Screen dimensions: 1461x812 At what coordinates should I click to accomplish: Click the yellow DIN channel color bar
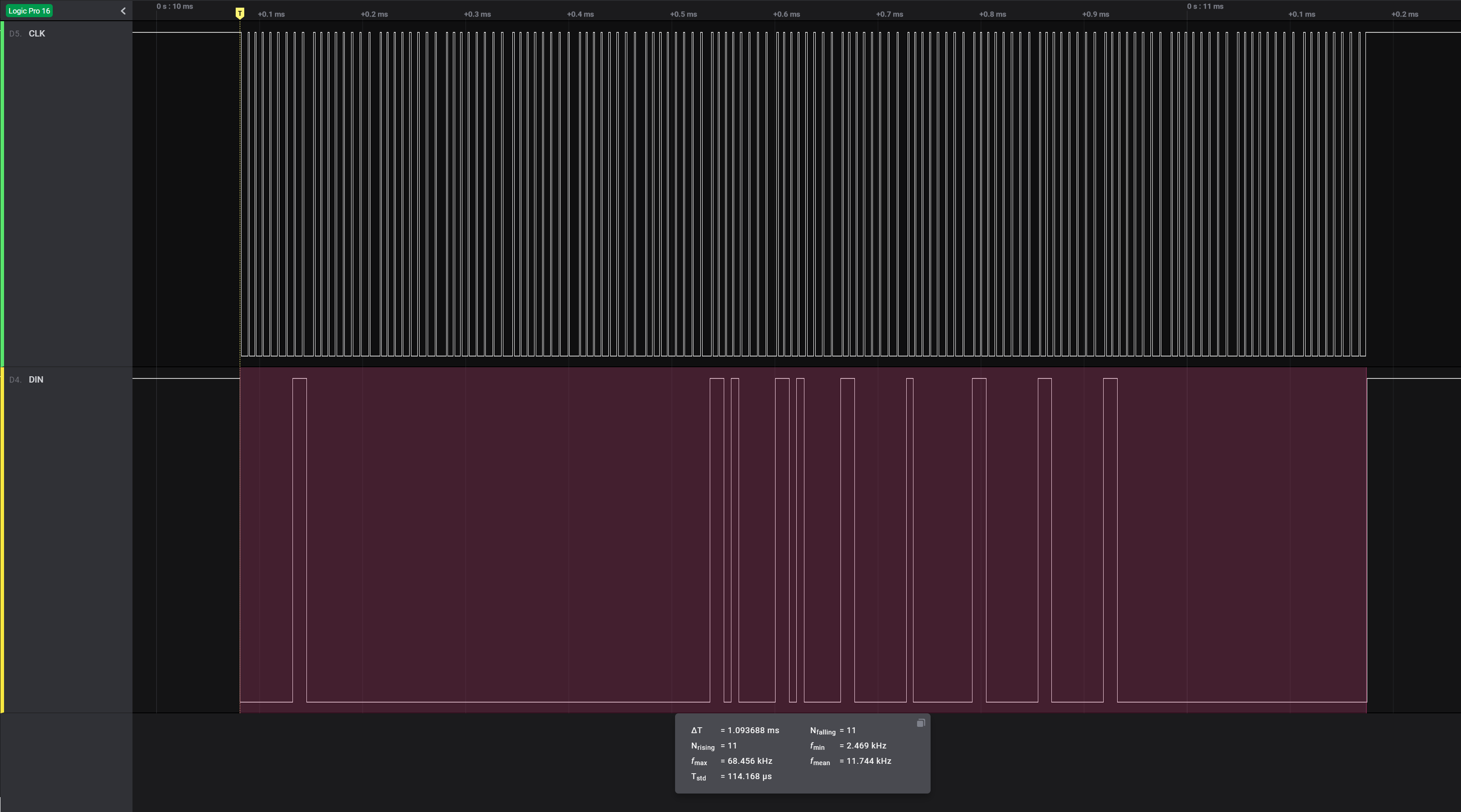coord(2,538)
